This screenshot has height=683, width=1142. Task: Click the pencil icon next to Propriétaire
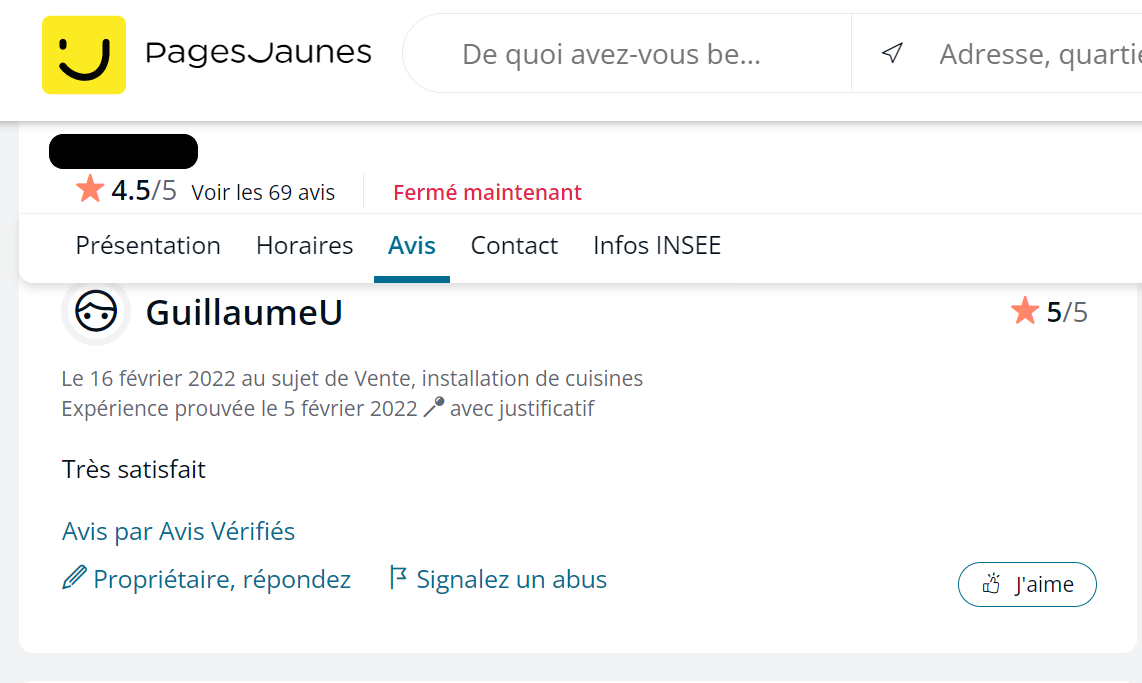pos(74,578)
